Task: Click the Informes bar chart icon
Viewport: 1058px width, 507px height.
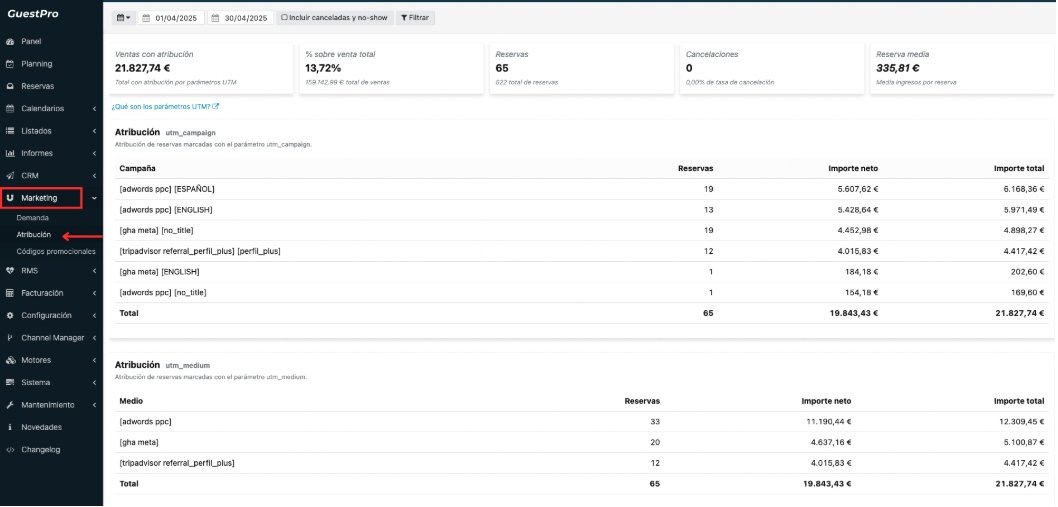Action: point(10,153)
